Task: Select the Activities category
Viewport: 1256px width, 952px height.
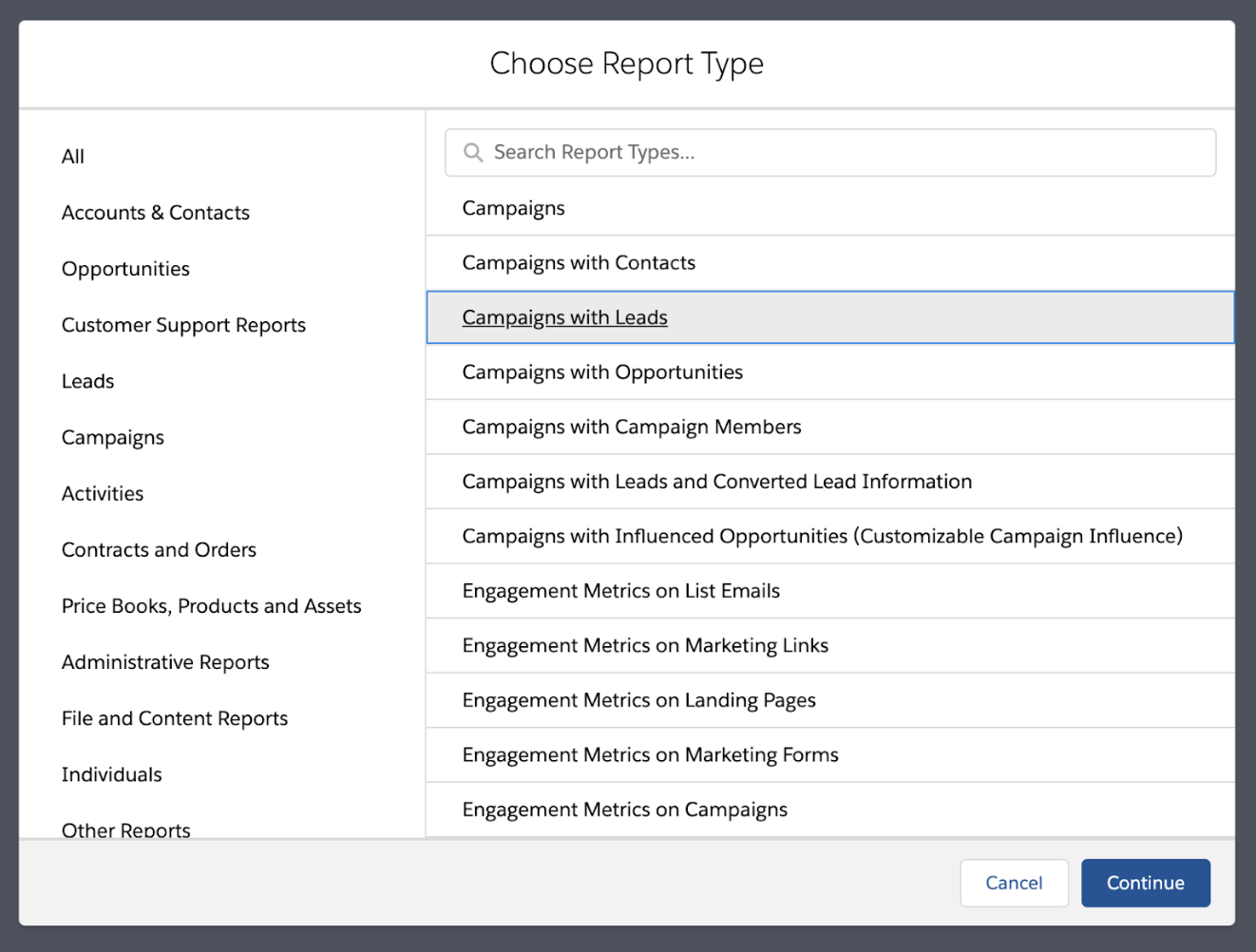Action: [x=103, y=494]
